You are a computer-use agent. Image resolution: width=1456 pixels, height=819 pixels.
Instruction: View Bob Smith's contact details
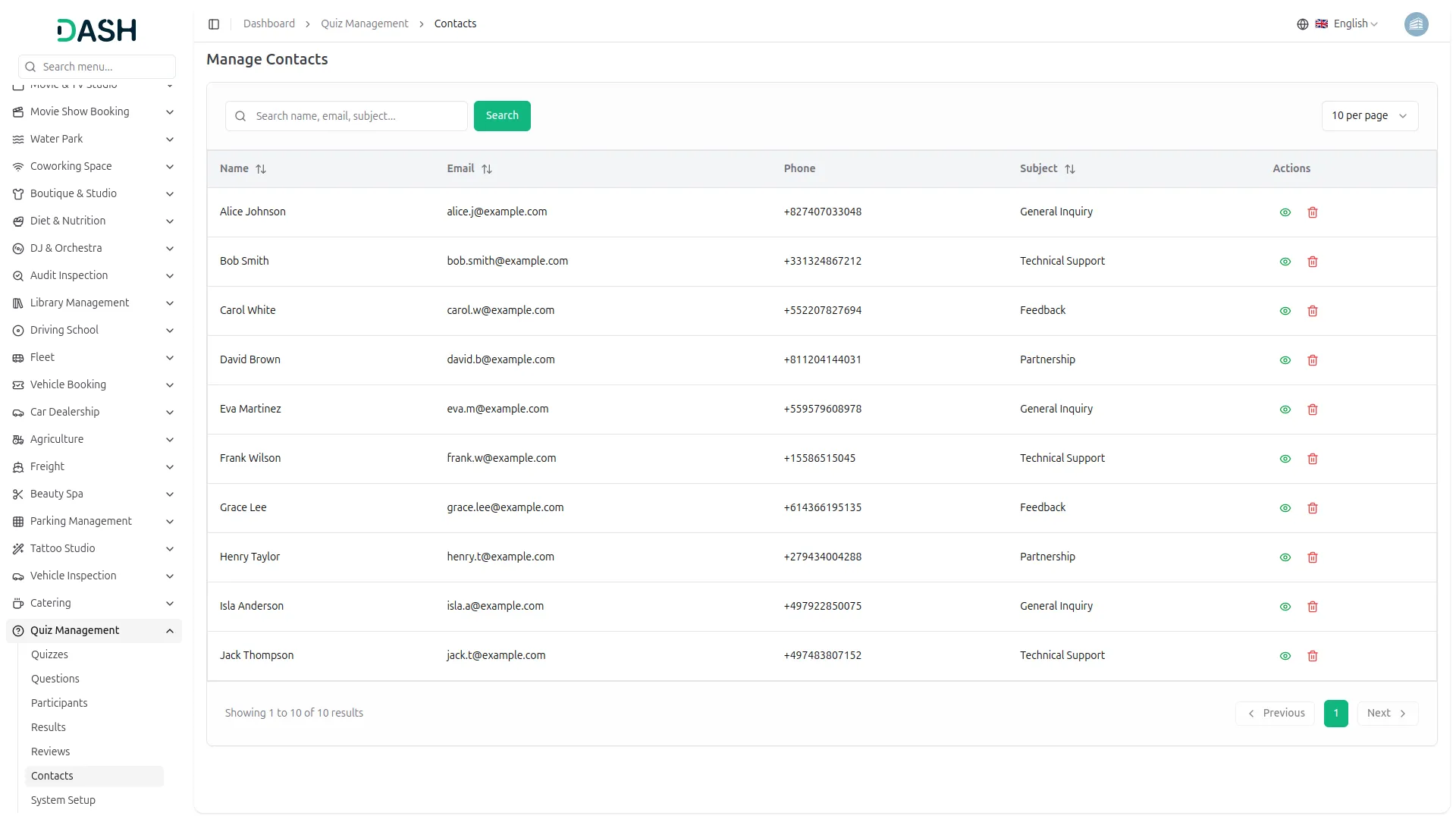pyautogui.click(x=1285, y=262)
